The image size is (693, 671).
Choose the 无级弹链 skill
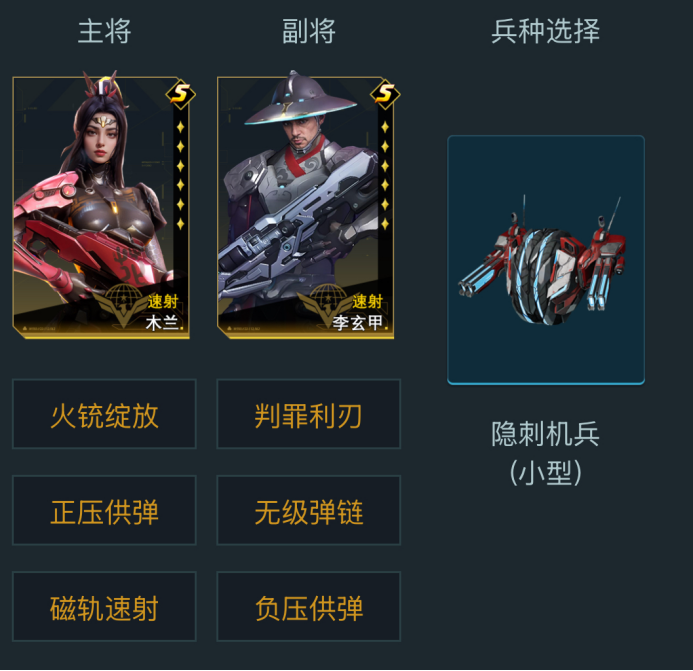[308, 511]
